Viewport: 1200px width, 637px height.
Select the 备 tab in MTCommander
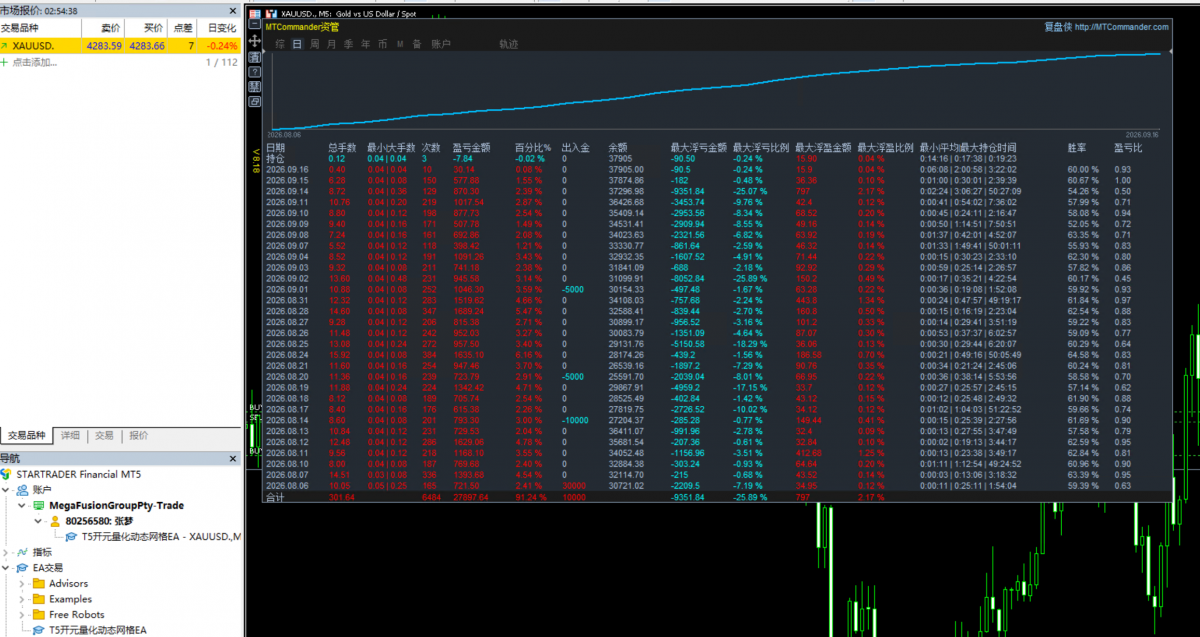[x=417, y=44]
